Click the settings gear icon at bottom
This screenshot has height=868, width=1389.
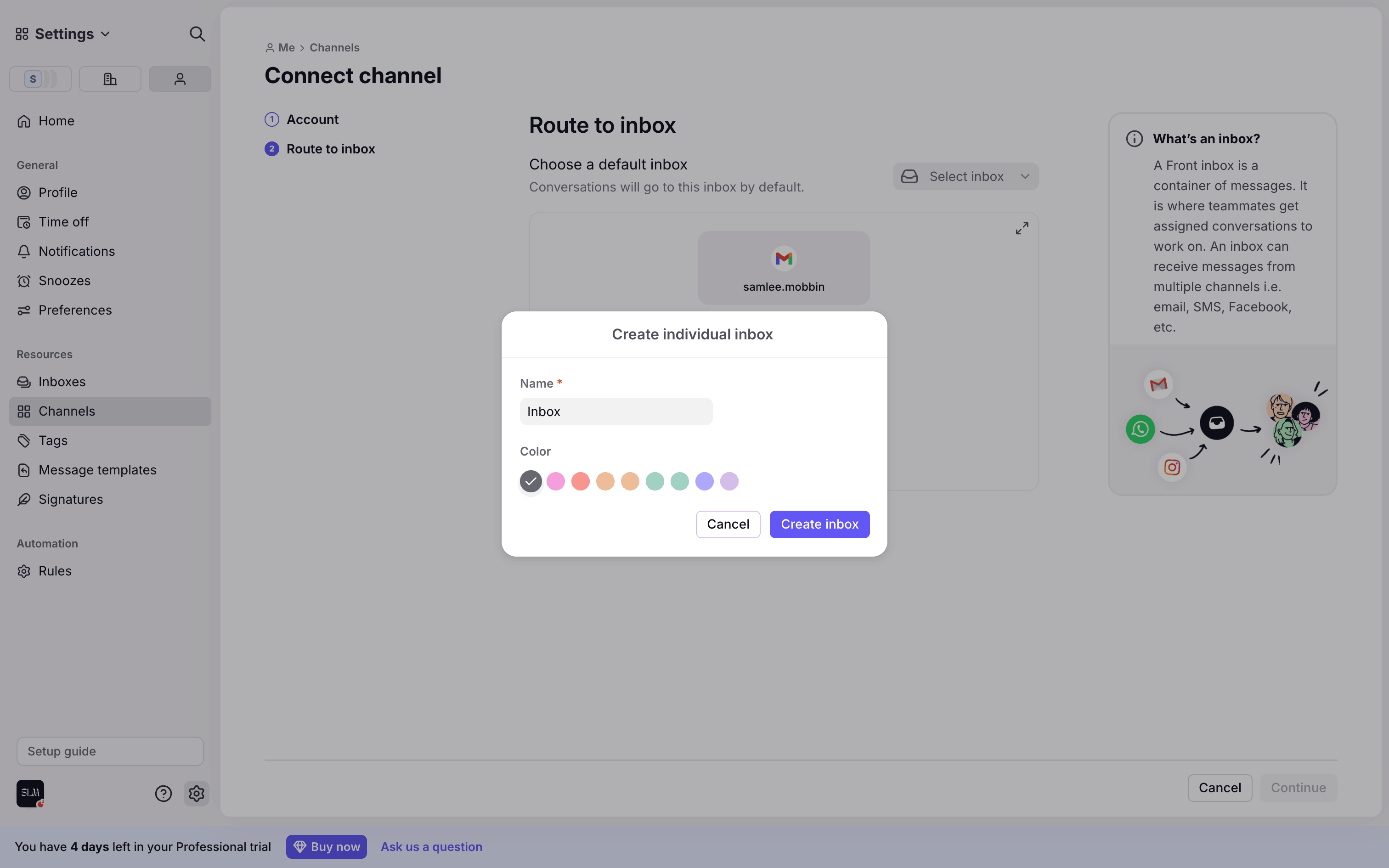point(196,794)
